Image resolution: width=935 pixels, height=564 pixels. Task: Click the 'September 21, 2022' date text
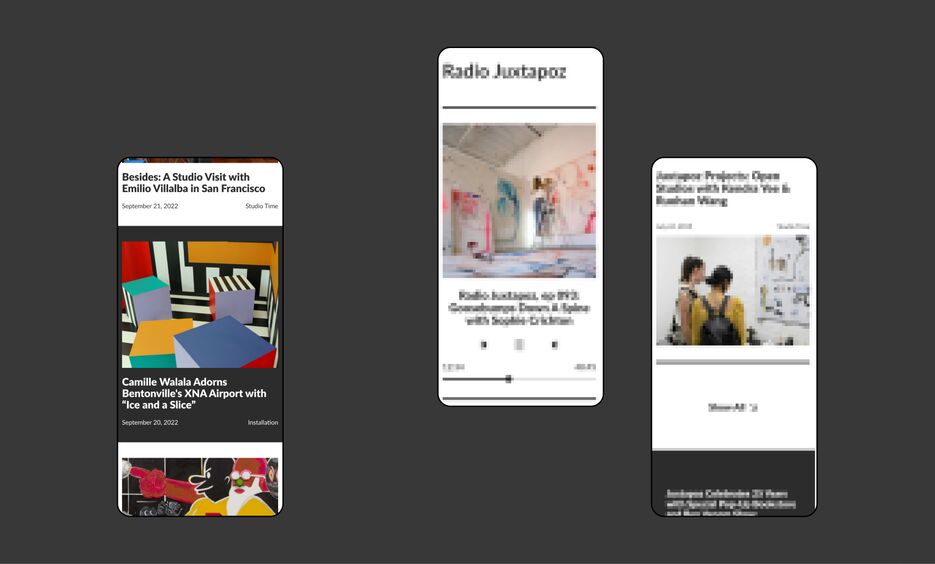(x=150, y=206)
